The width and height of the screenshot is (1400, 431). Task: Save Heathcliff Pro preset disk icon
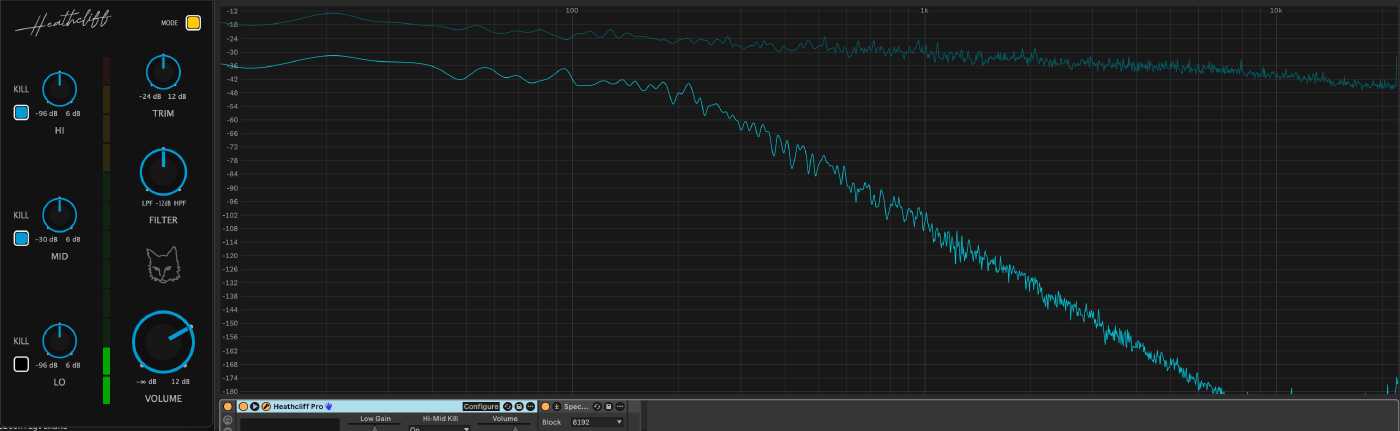click(x=518, y=407)
